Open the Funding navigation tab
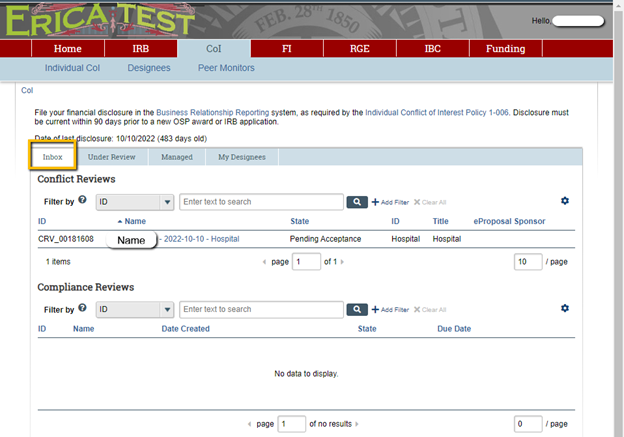This screenshot has width=624, height=437. coord(505,49)
